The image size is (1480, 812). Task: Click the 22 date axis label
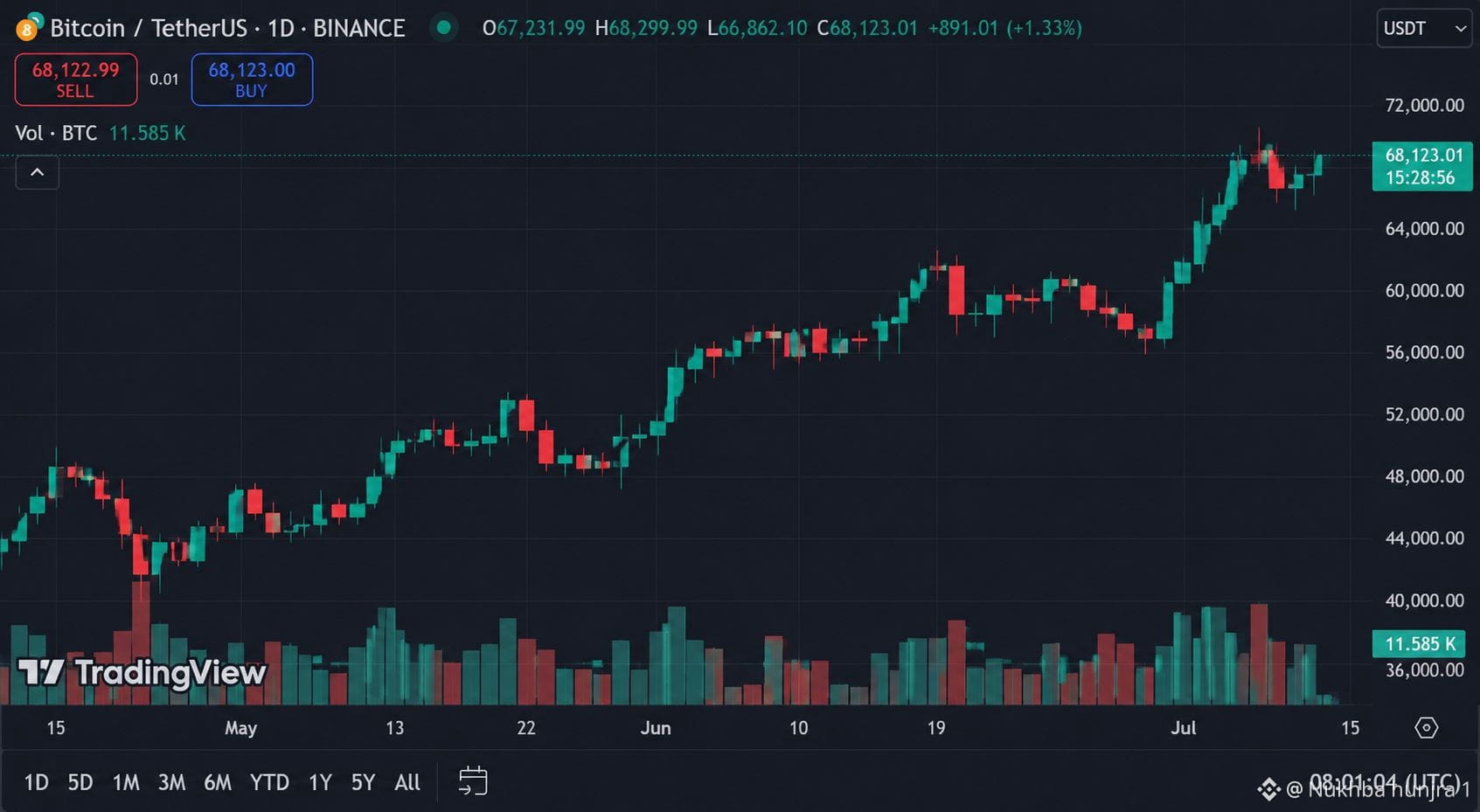[526, 728]
